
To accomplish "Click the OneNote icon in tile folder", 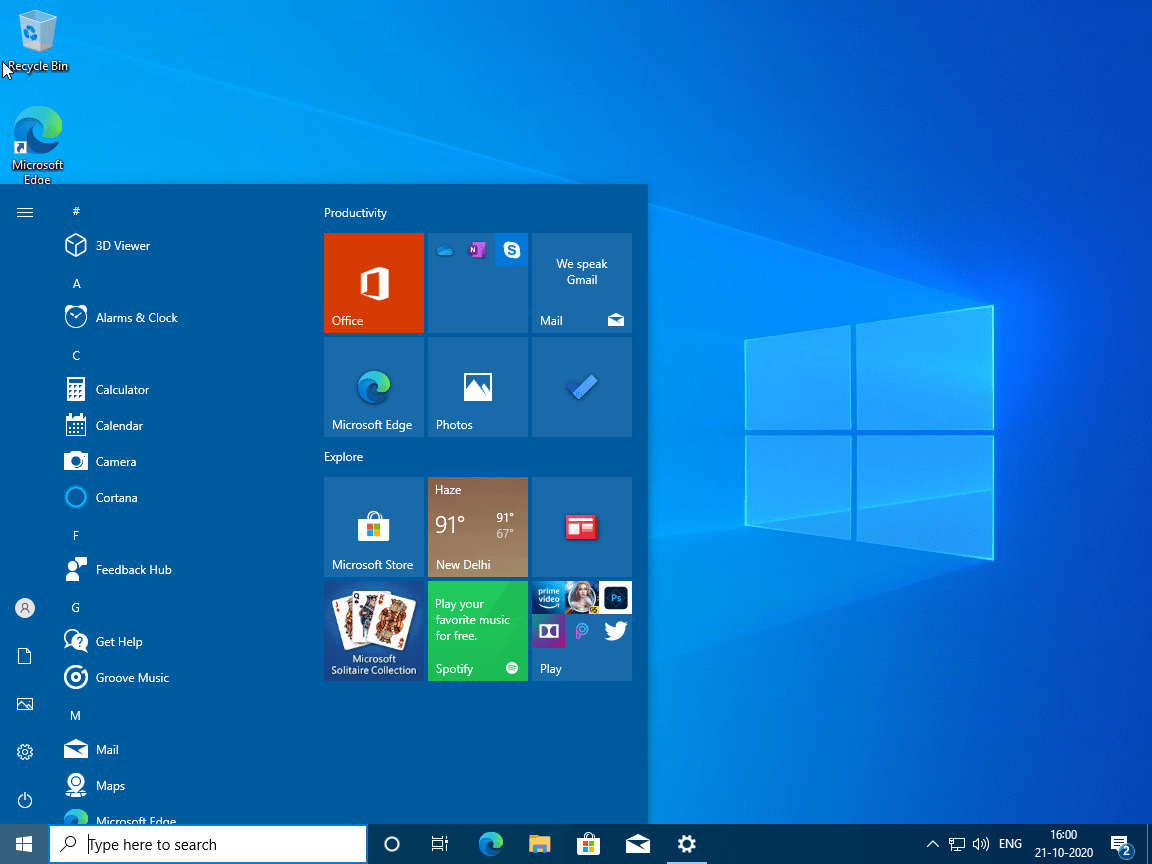I will tap(478, 251).
